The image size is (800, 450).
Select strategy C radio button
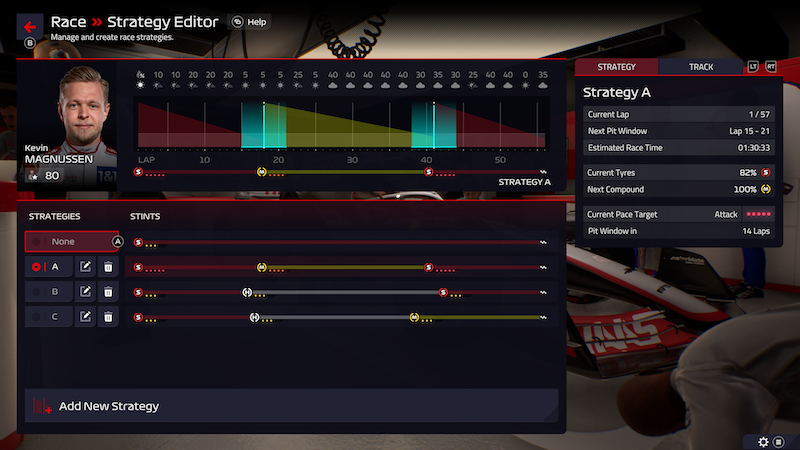[x=36, y=317]
